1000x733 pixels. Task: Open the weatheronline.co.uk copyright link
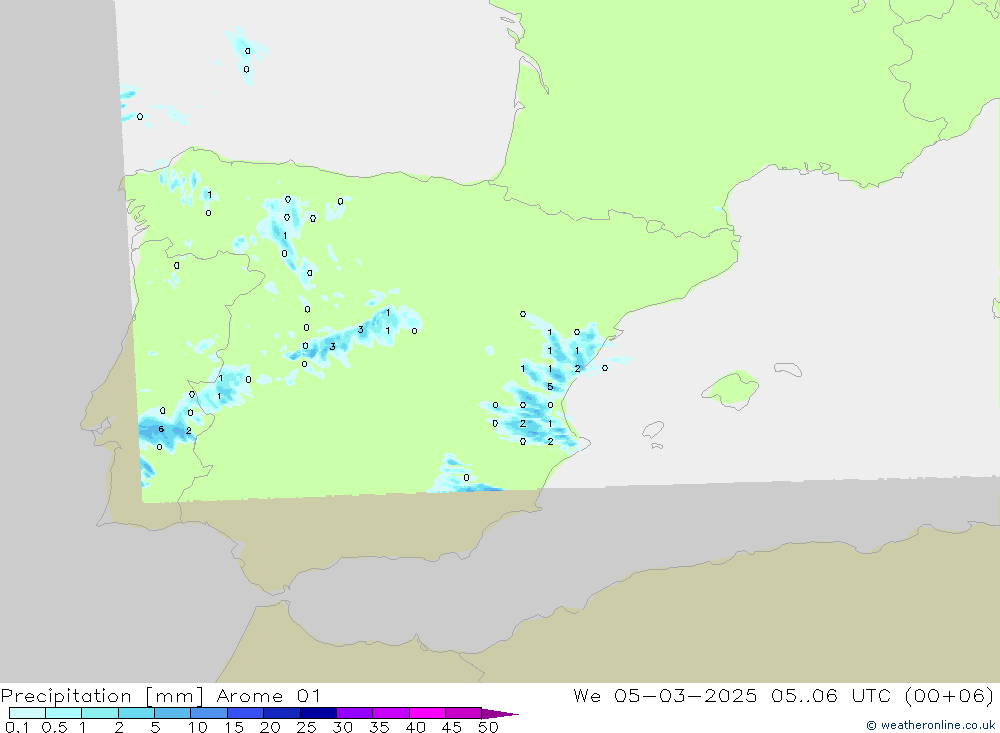[x=930, y=725]
